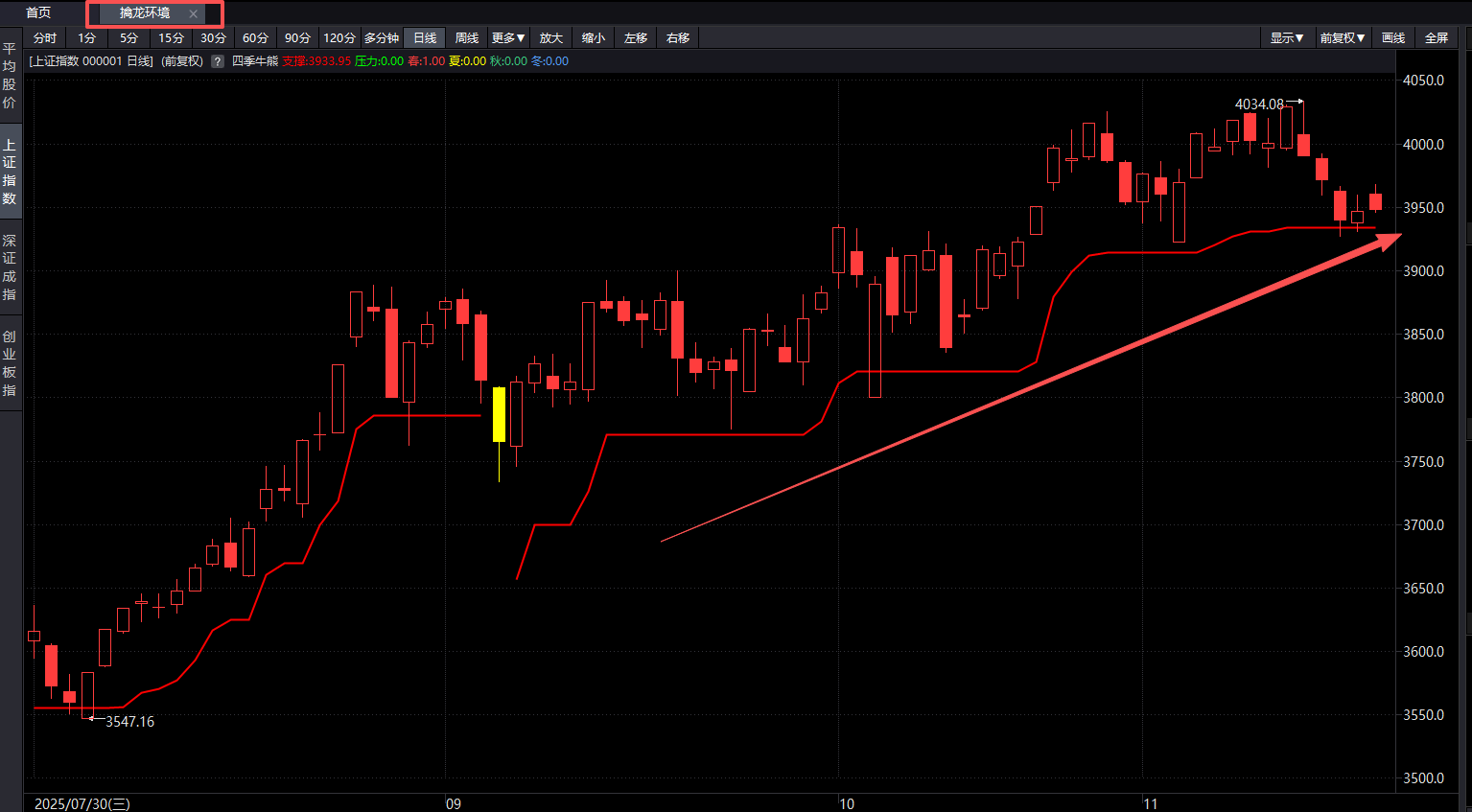Click the 春:1.00 indicator value

pyautogui.click(x=427, y=61)
